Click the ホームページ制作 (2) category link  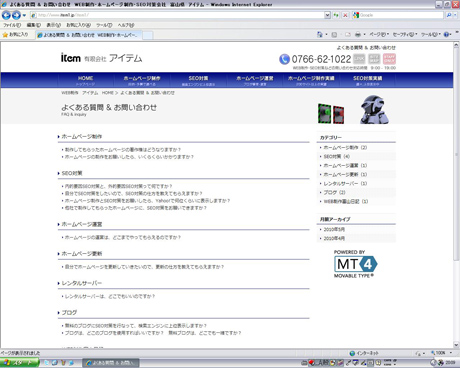pyautogui.click(x=345, y=147)
